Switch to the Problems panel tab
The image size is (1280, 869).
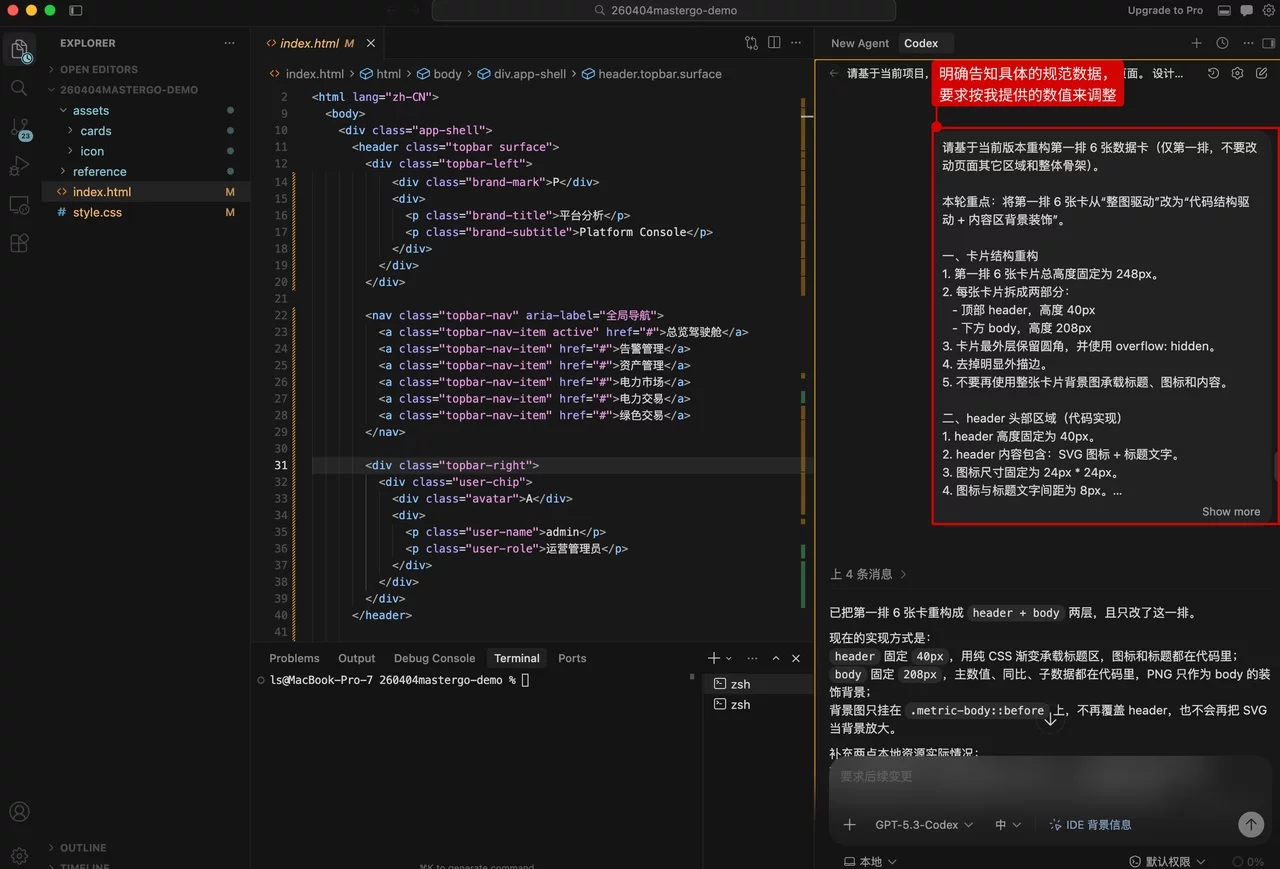coord(294,658)
